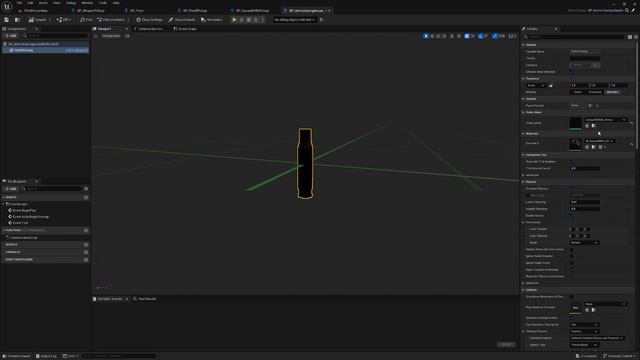Open Class Settings
The height and width of the screenshot is (360, 640).
(x=149, y=20)
